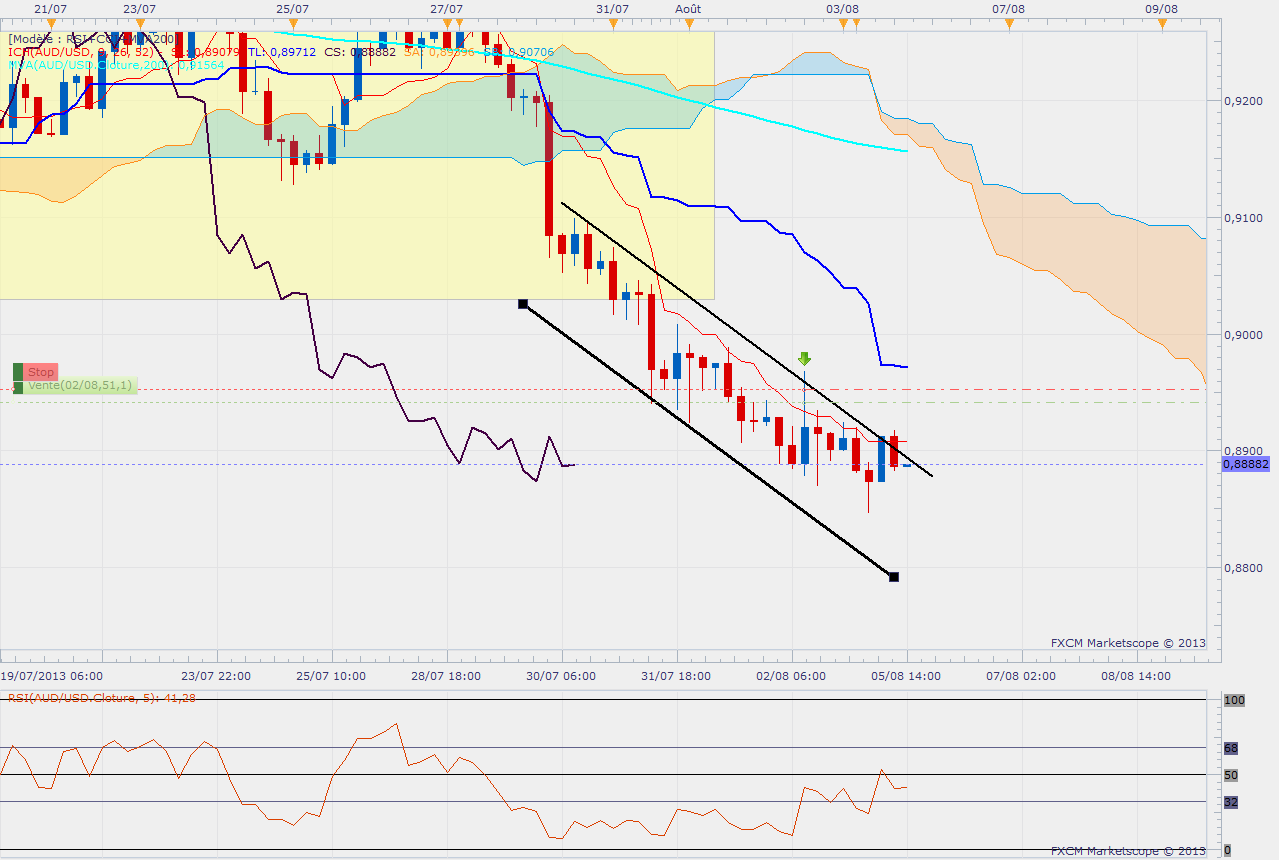
Task: Click the current price tag 0,88882
Action: pos(1246,464)
